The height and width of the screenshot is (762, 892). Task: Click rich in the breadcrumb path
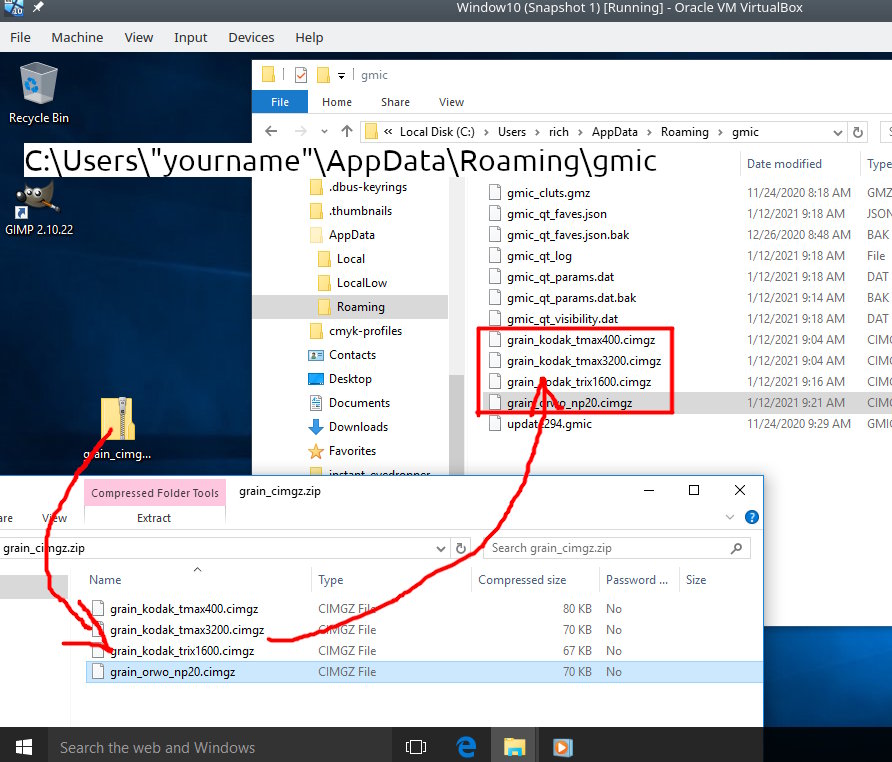[559, 132]
